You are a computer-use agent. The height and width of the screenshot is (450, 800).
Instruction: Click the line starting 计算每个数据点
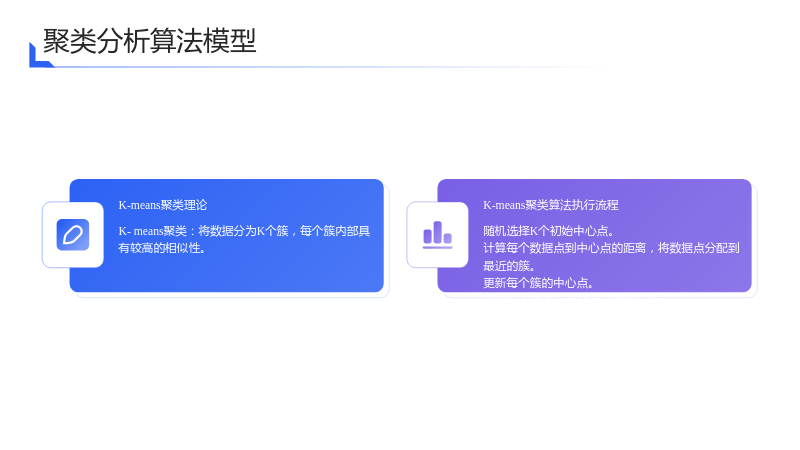[611, 248]
